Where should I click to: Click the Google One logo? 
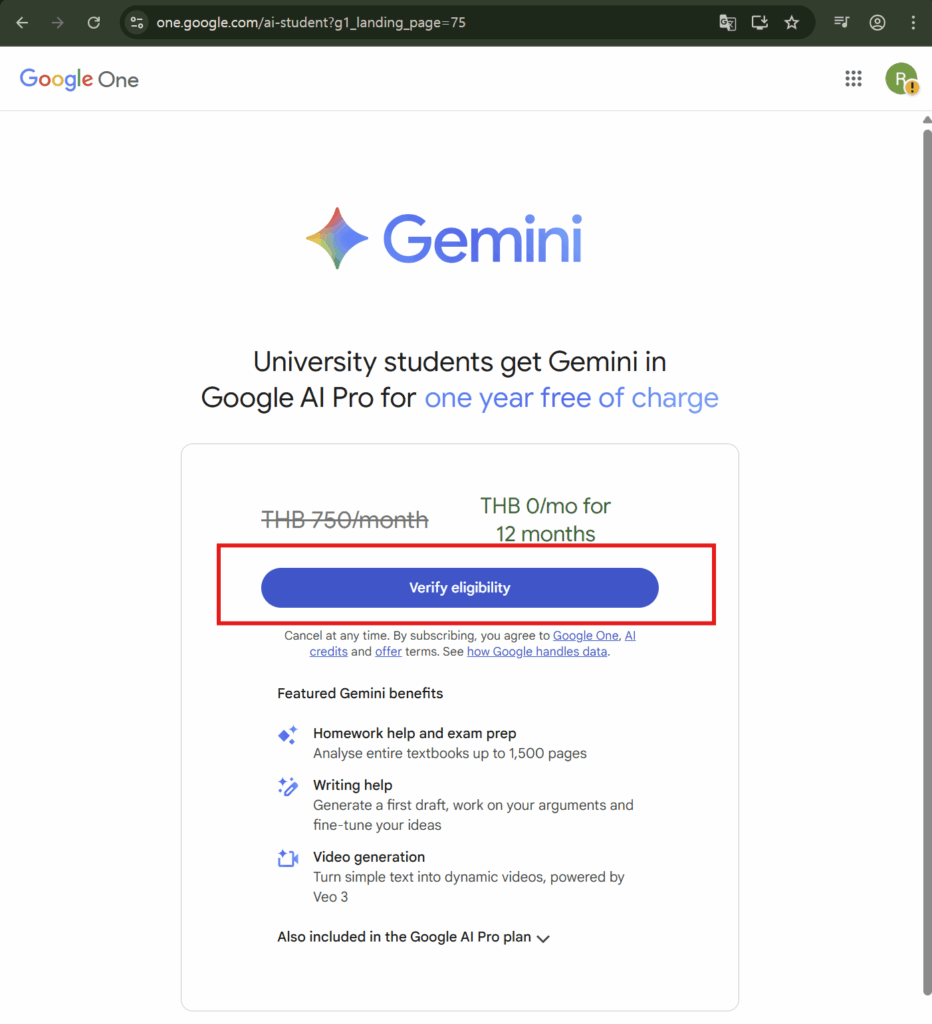pos(79,79)
